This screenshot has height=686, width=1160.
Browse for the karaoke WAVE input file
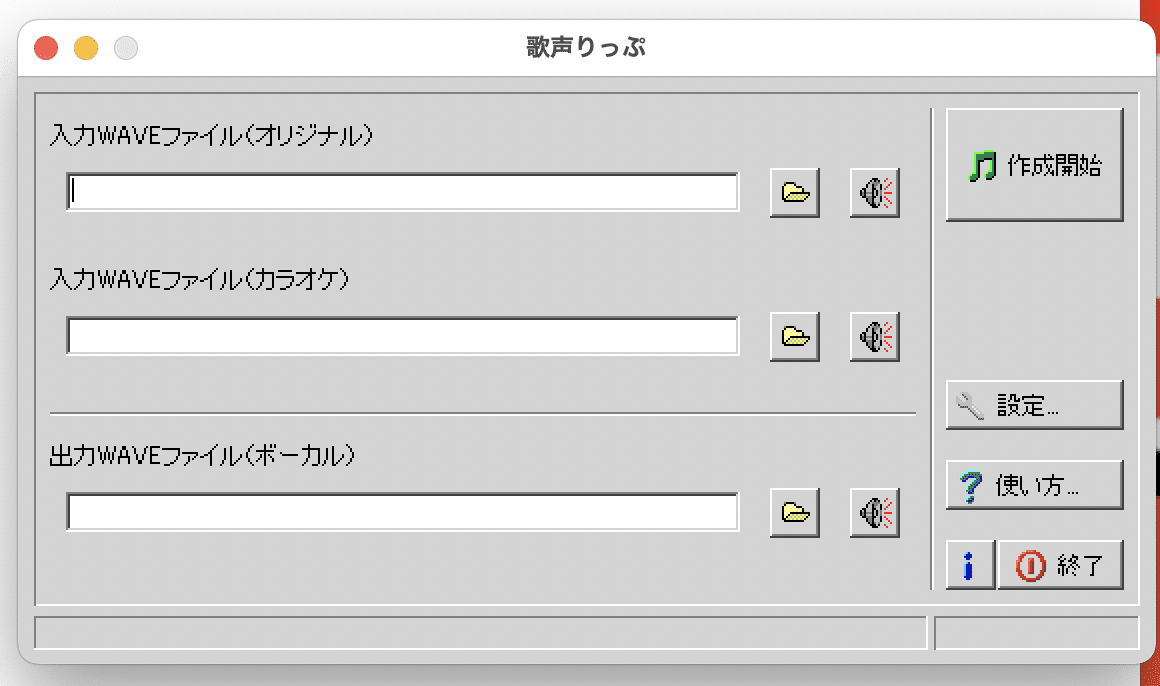click(x=794, y=336)
